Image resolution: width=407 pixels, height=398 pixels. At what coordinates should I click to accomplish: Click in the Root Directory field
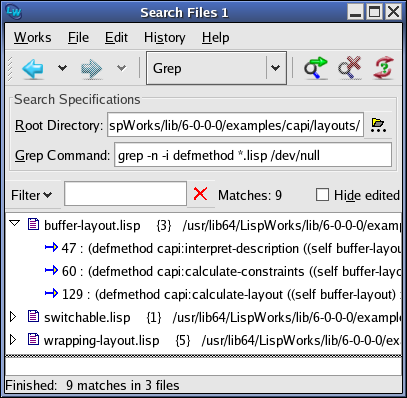235,125
